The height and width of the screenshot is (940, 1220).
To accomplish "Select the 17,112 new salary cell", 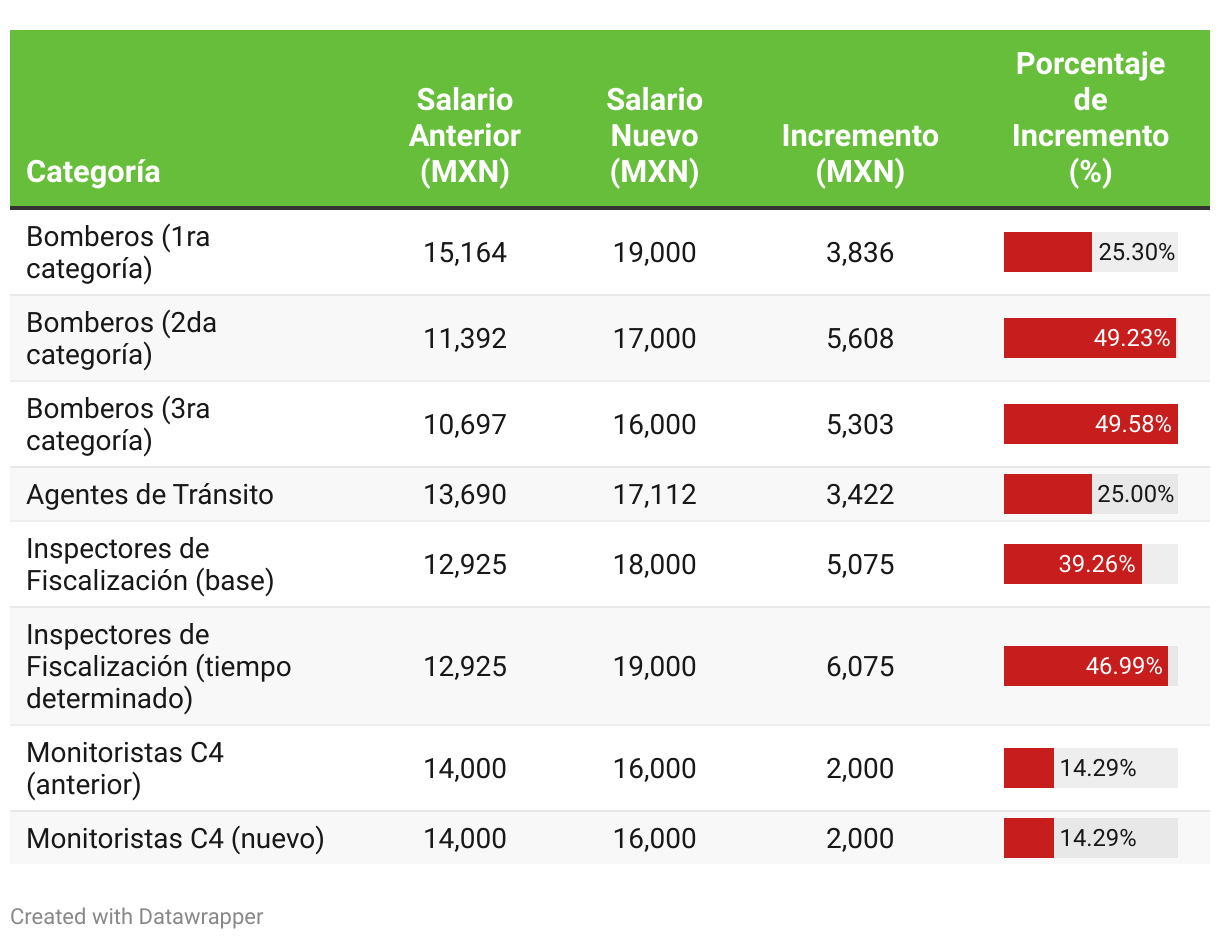I will click(x=654, y=494).
